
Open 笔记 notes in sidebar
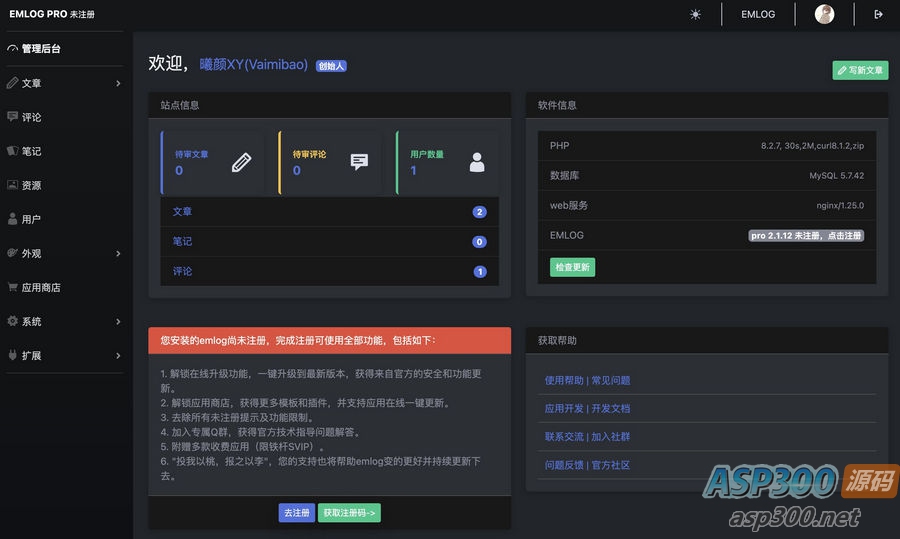[32, 151]
